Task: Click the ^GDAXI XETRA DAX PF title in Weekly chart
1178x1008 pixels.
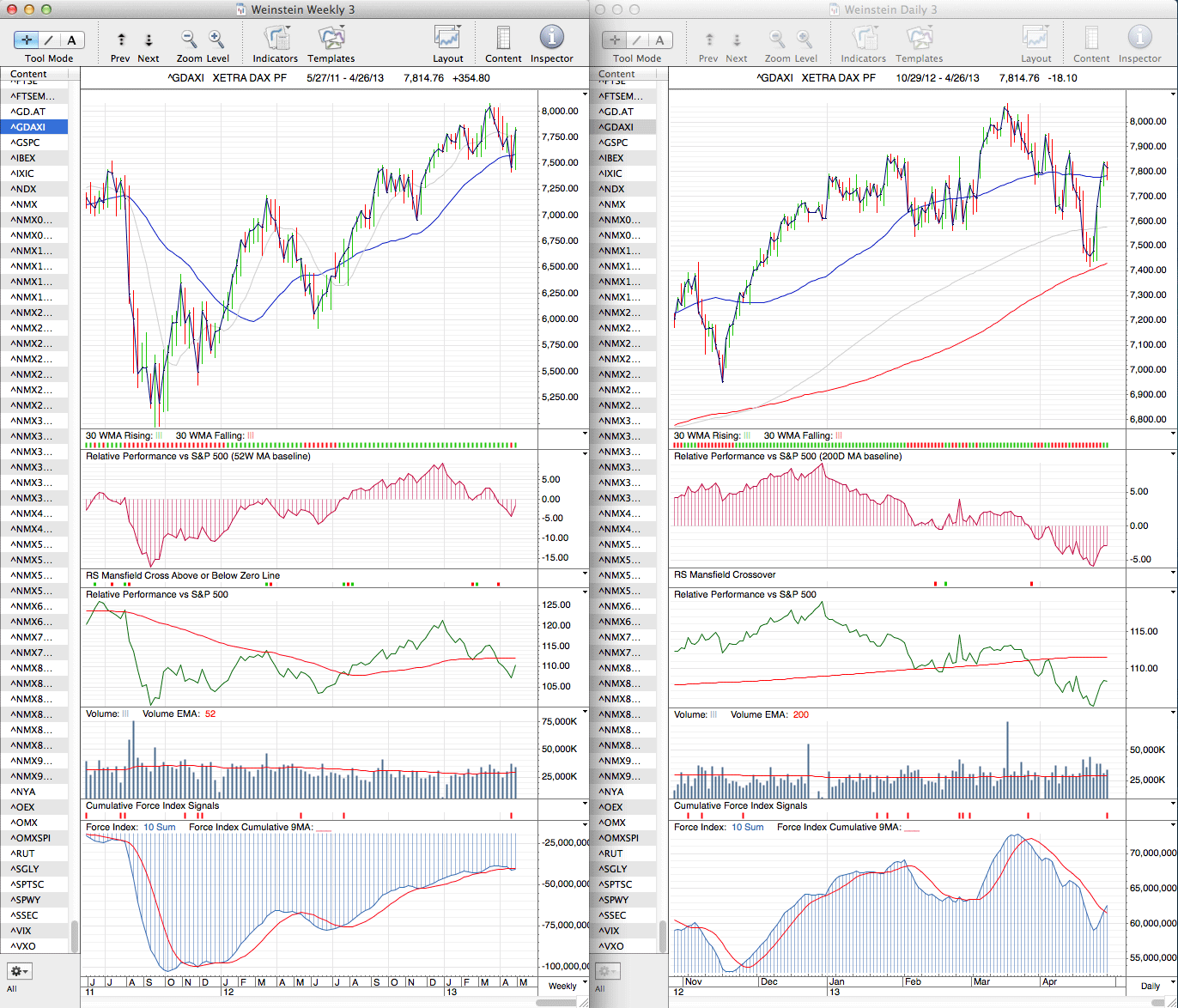Action: pos(228,78)
